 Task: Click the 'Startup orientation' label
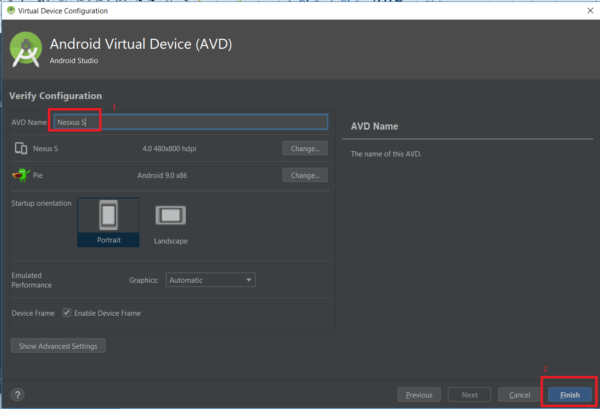click(41, 203)
